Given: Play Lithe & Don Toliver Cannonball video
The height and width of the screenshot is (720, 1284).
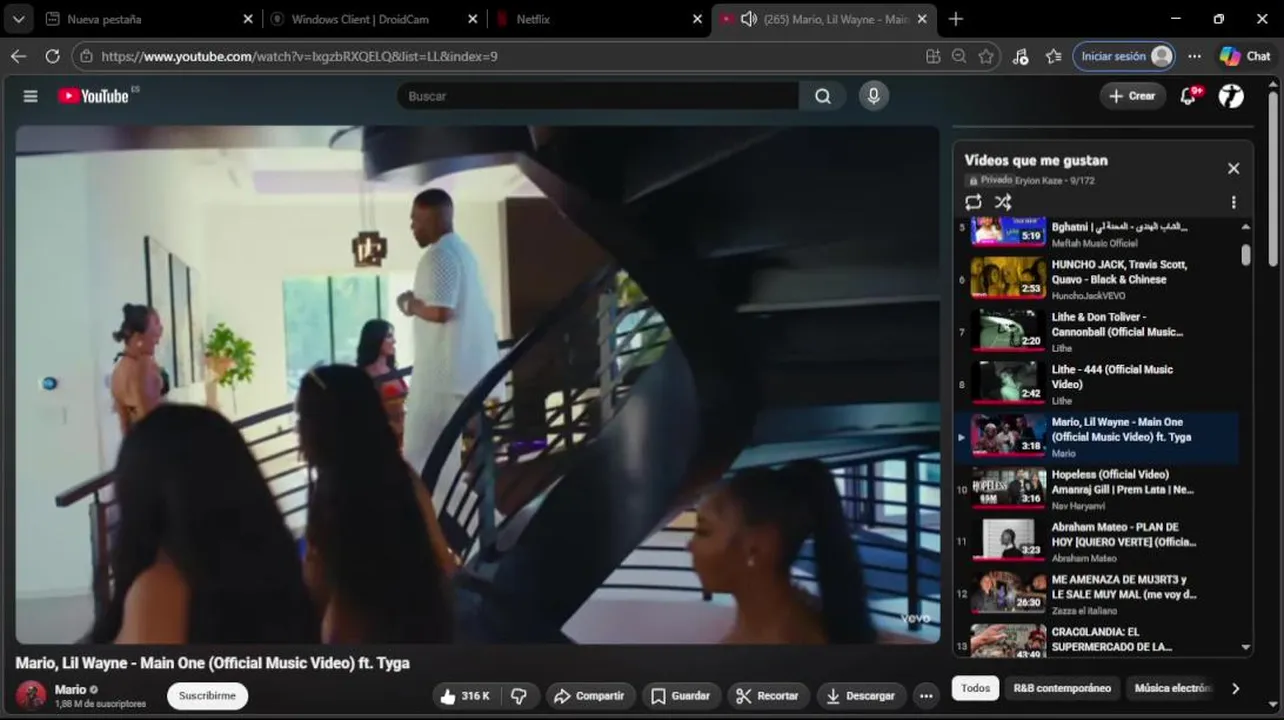Looking at the screenshot, I should click(1096, 331).
